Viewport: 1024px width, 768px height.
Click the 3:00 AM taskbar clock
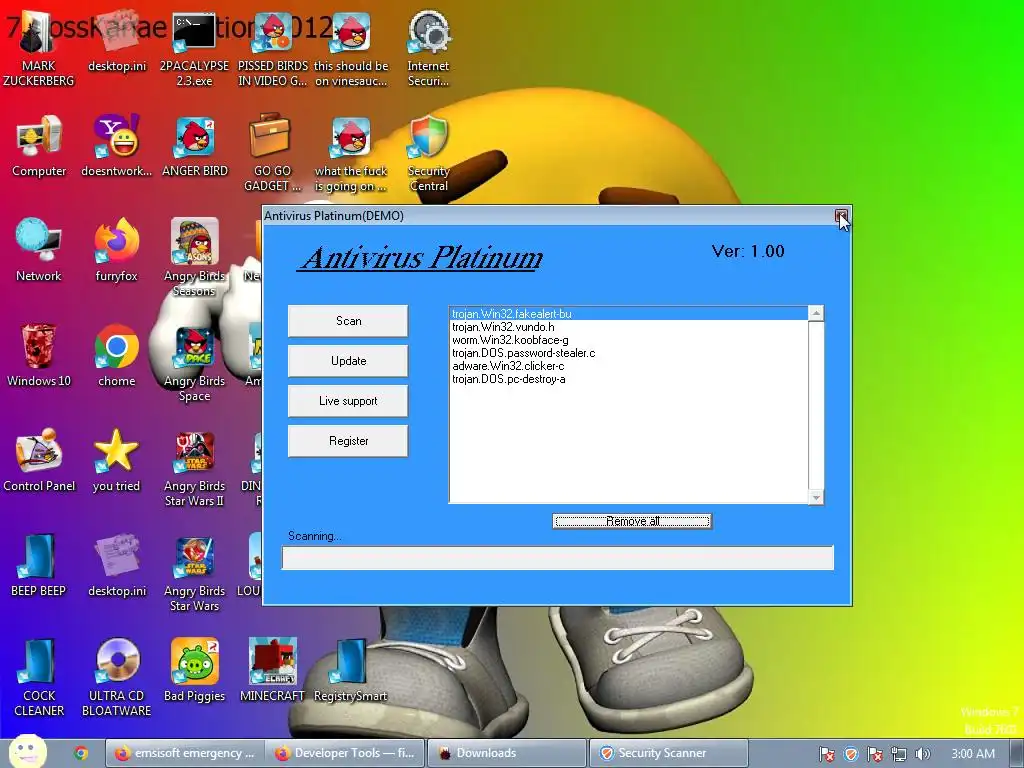click(973, 754)
